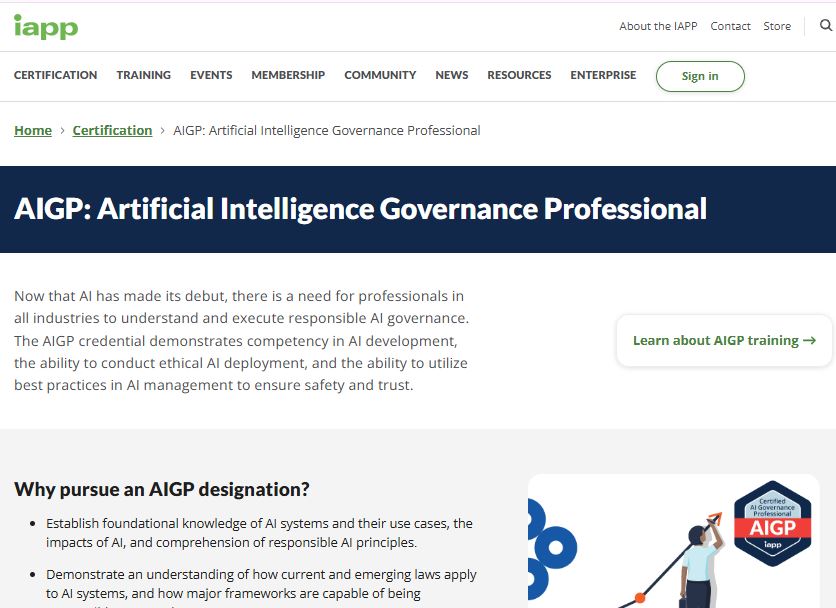The height and width of the screenshot is (608, 836).
Task: Open the About the IAPP link
Action: pyautogui.click(x=658, y=26)
